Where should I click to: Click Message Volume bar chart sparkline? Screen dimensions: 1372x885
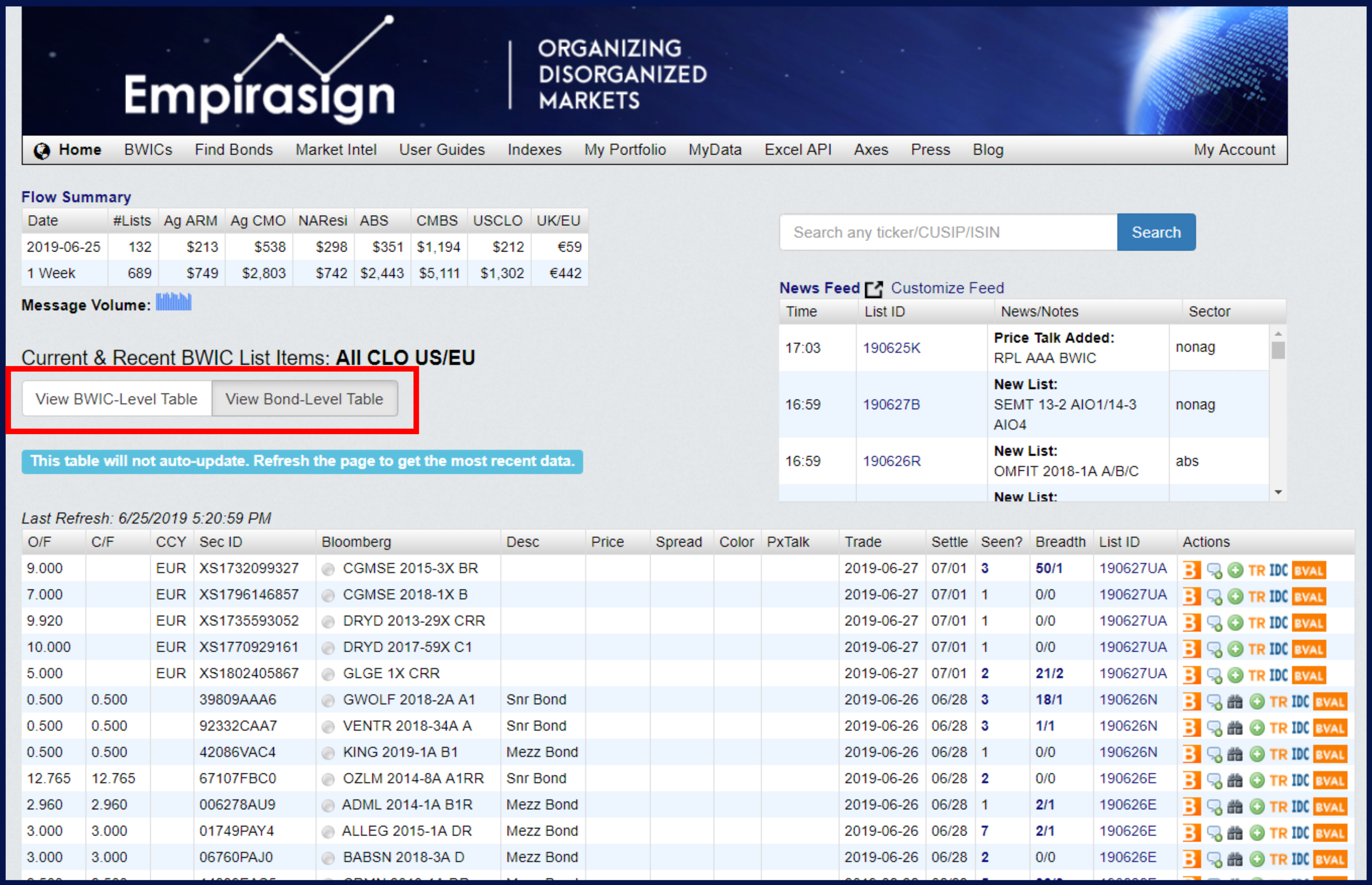pyautogui.click(x=173, y=302)
